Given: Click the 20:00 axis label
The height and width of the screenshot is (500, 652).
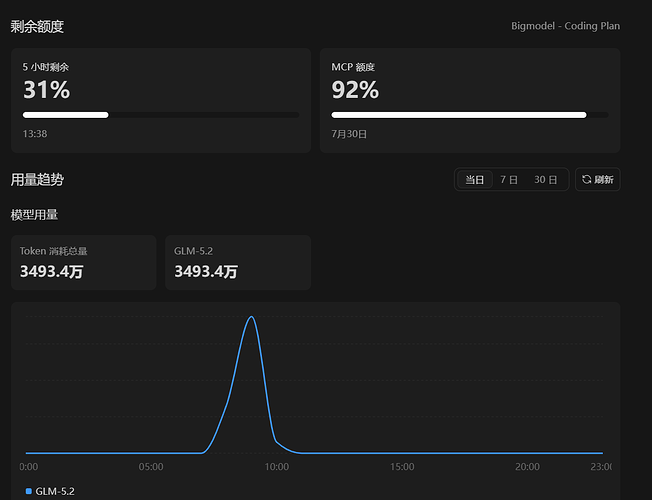Looking at the screenshot, I should pos(527,467).
